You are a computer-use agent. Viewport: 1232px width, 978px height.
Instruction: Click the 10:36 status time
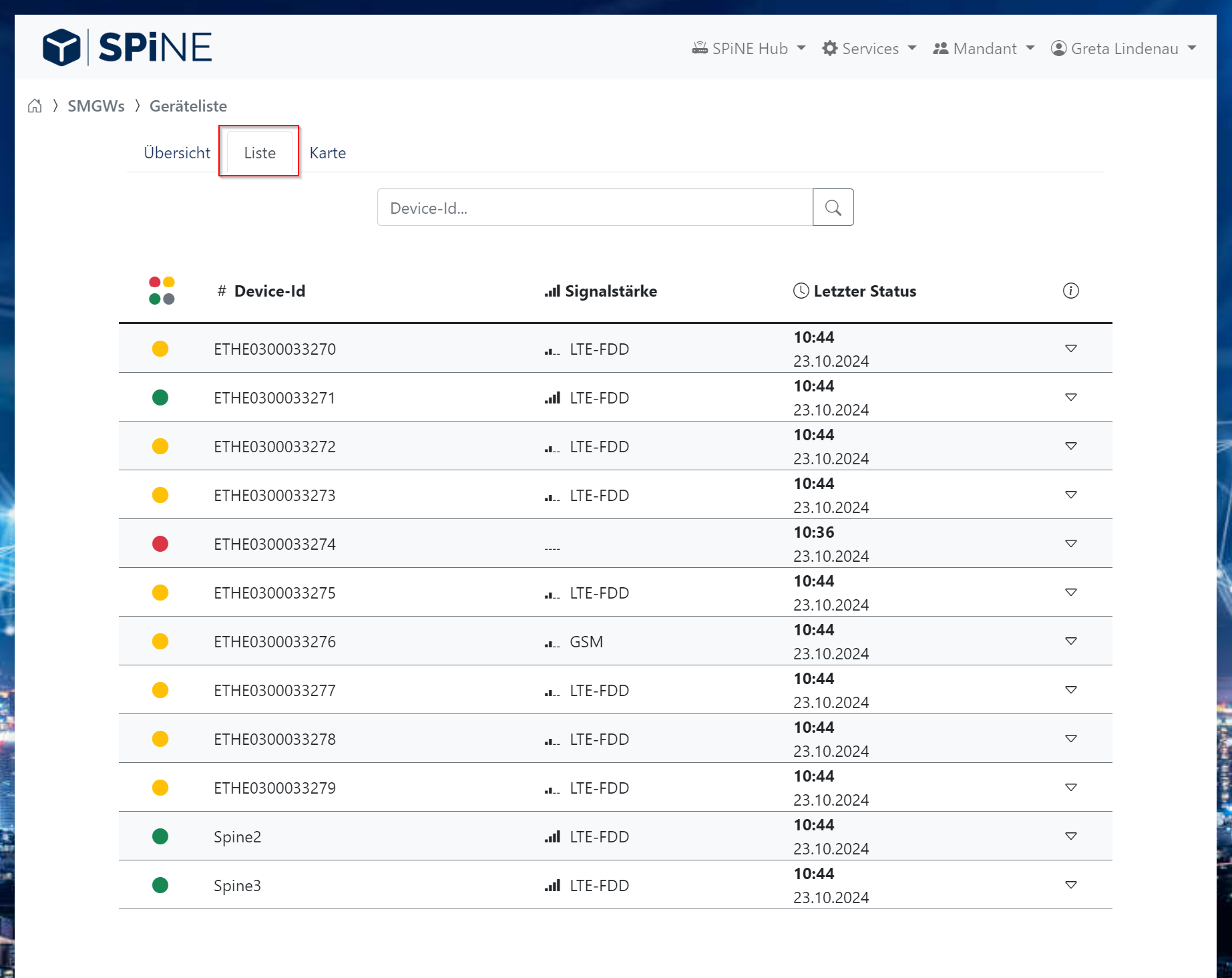point(814,532)
